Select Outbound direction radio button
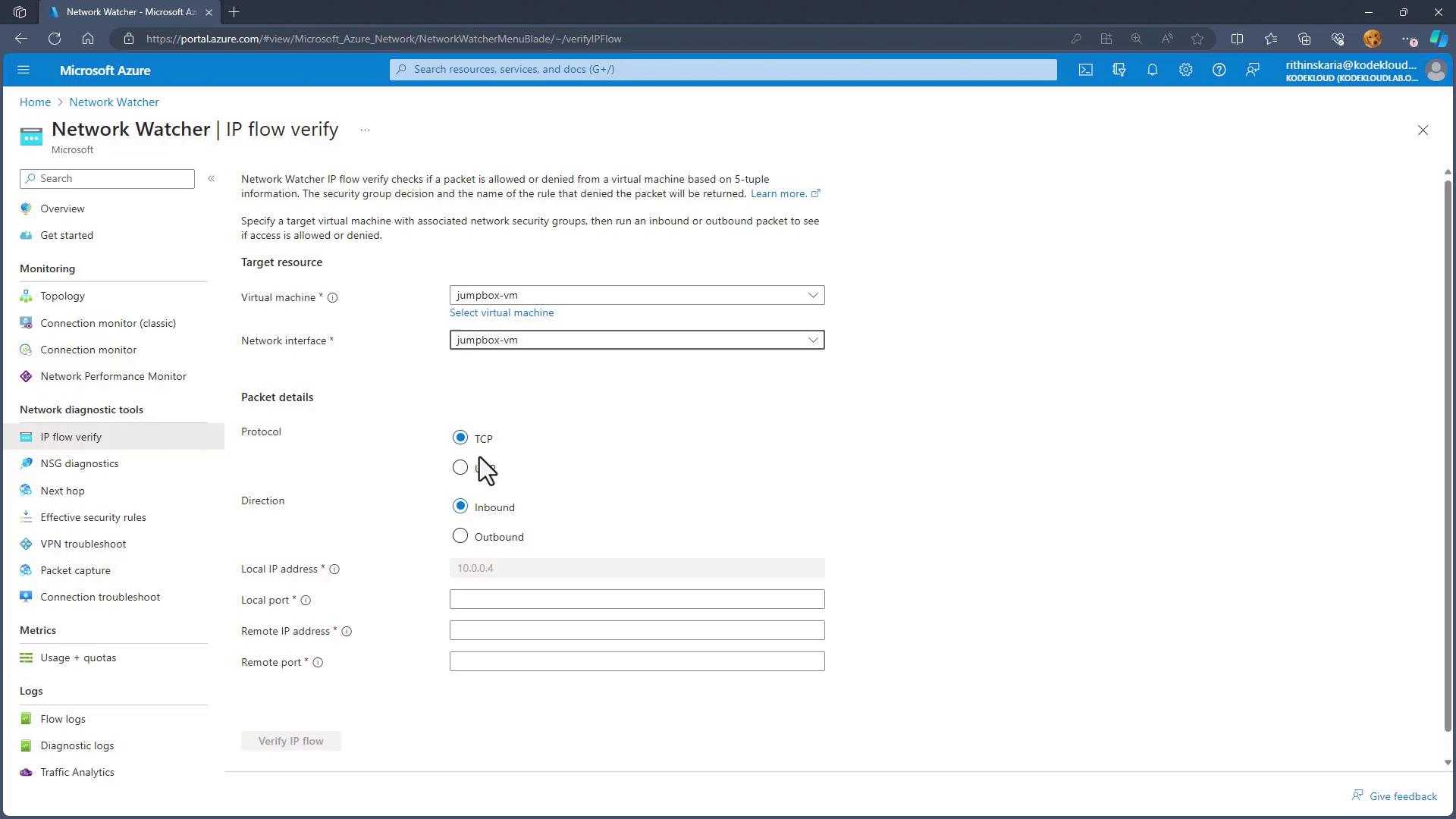The image size is (1456, 819). pos(460,536)
